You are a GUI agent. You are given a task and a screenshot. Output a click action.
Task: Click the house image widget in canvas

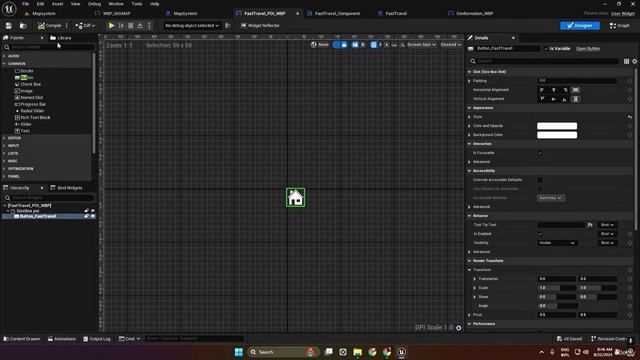(x=296, y=198)
